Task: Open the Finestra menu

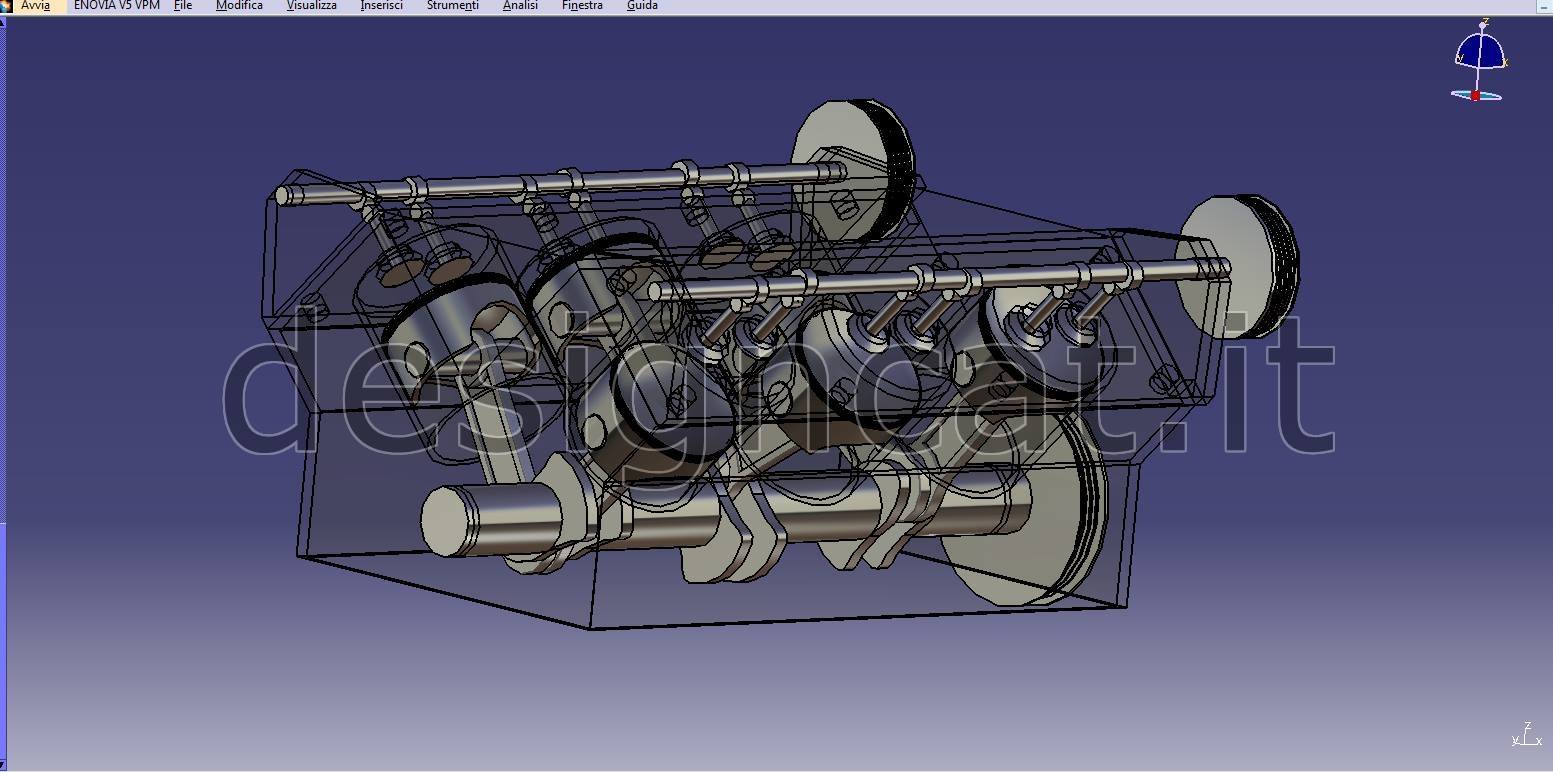Action: coord(582,6)
